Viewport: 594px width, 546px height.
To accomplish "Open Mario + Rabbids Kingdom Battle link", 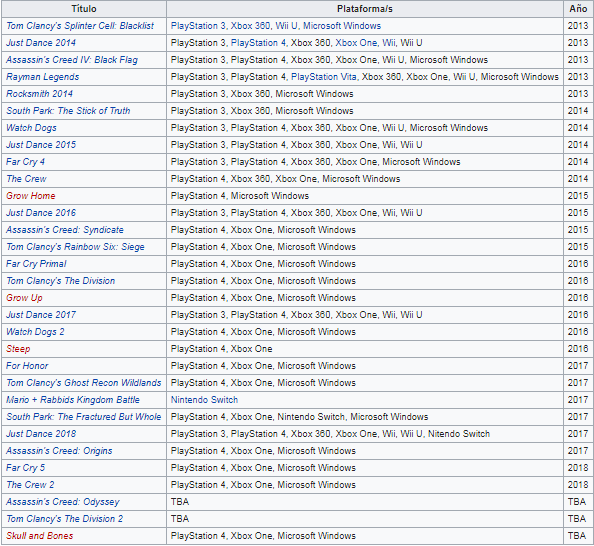I will (73, 400).
